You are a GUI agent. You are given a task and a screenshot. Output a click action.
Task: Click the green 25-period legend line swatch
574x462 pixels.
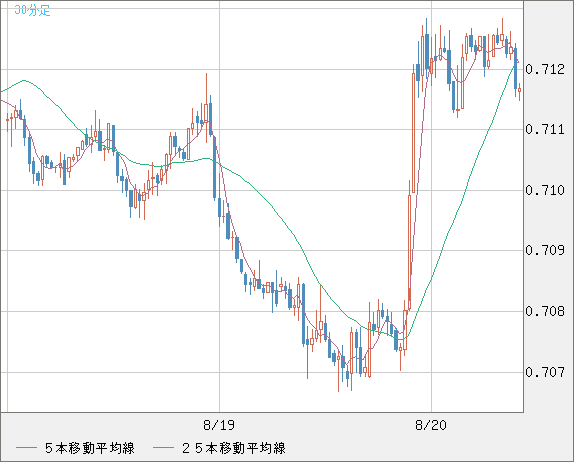point(163,448)
